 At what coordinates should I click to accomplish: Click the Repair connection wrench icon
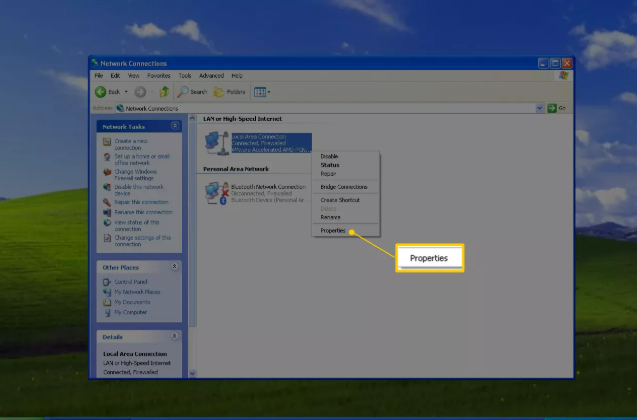tap(107, 202)
